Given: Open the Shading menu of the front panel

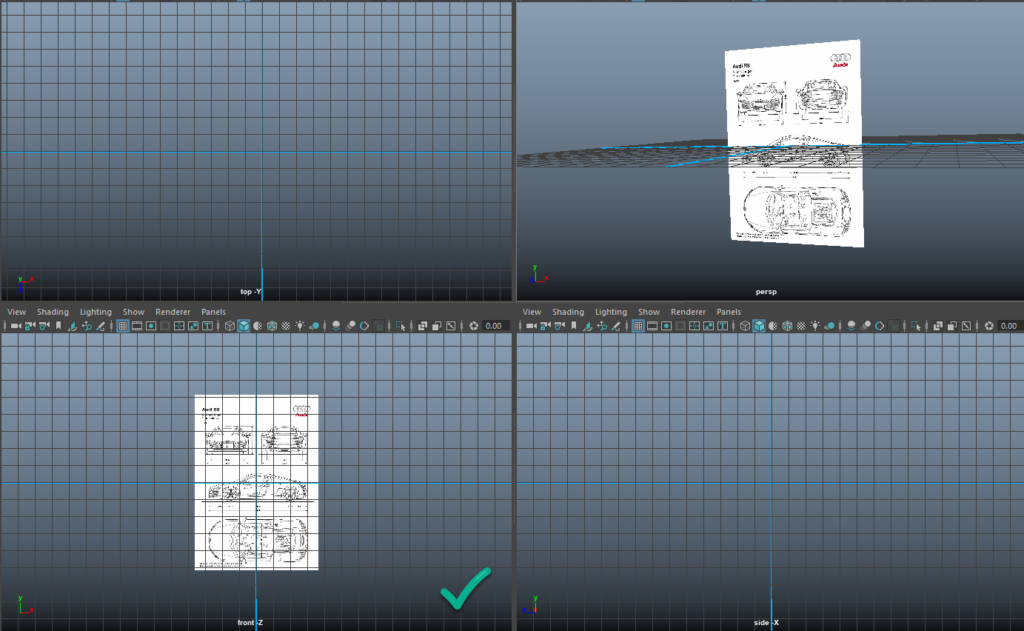Looking at the screenshot, I should (53, 312).
